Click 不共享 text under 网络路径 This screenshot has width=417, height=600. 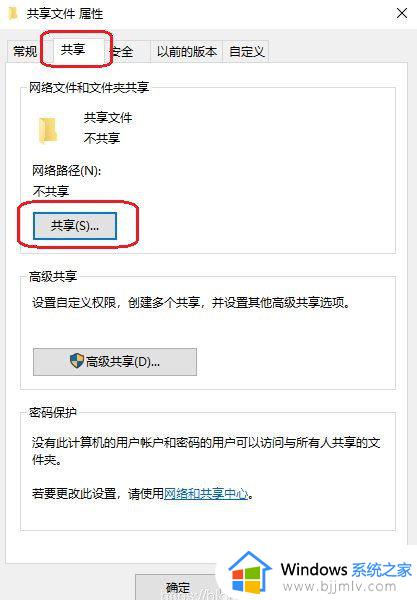coord(51,191)
